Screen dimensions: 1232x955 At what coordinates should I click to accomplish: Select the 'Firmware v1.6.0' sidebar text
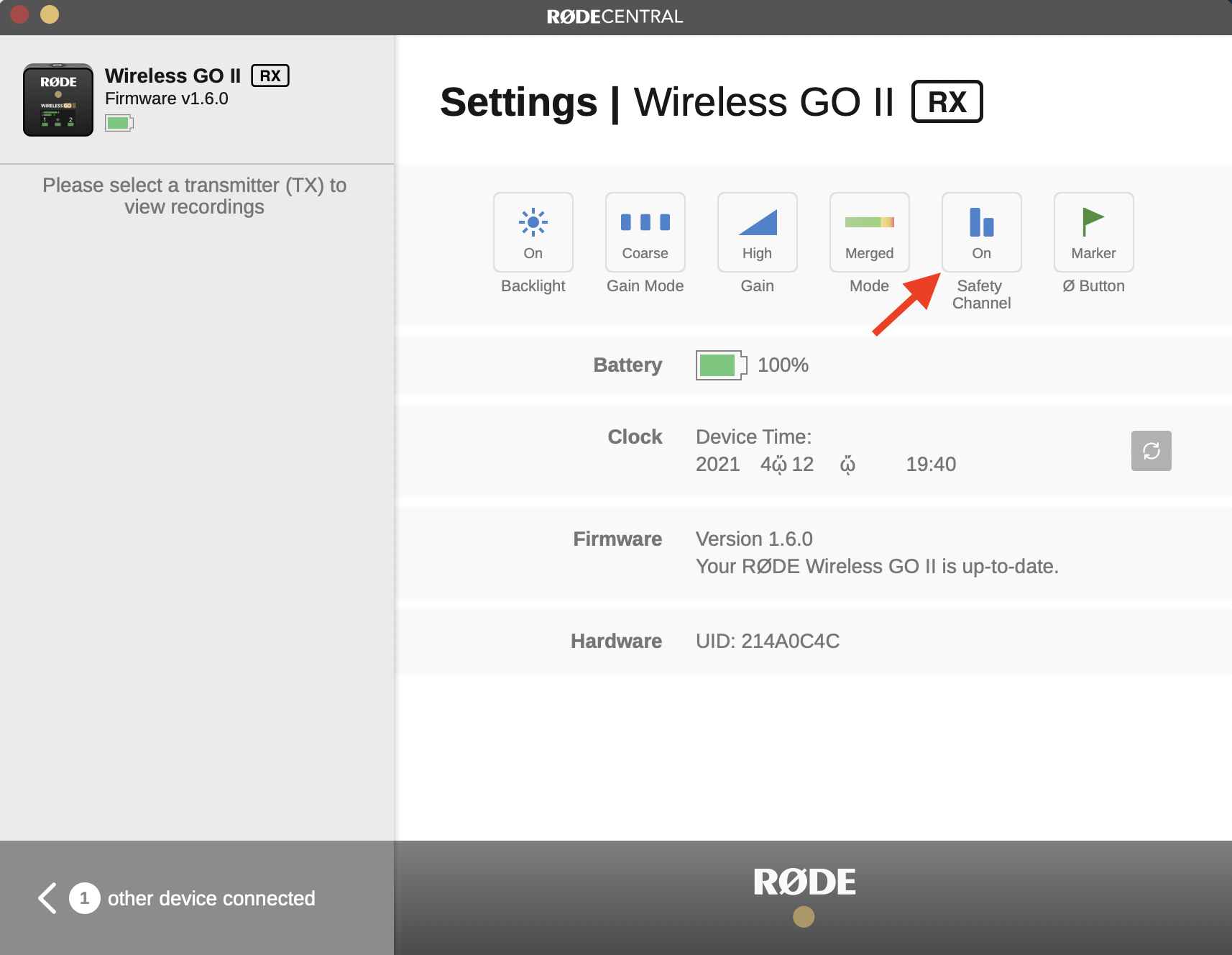point(167,99)
